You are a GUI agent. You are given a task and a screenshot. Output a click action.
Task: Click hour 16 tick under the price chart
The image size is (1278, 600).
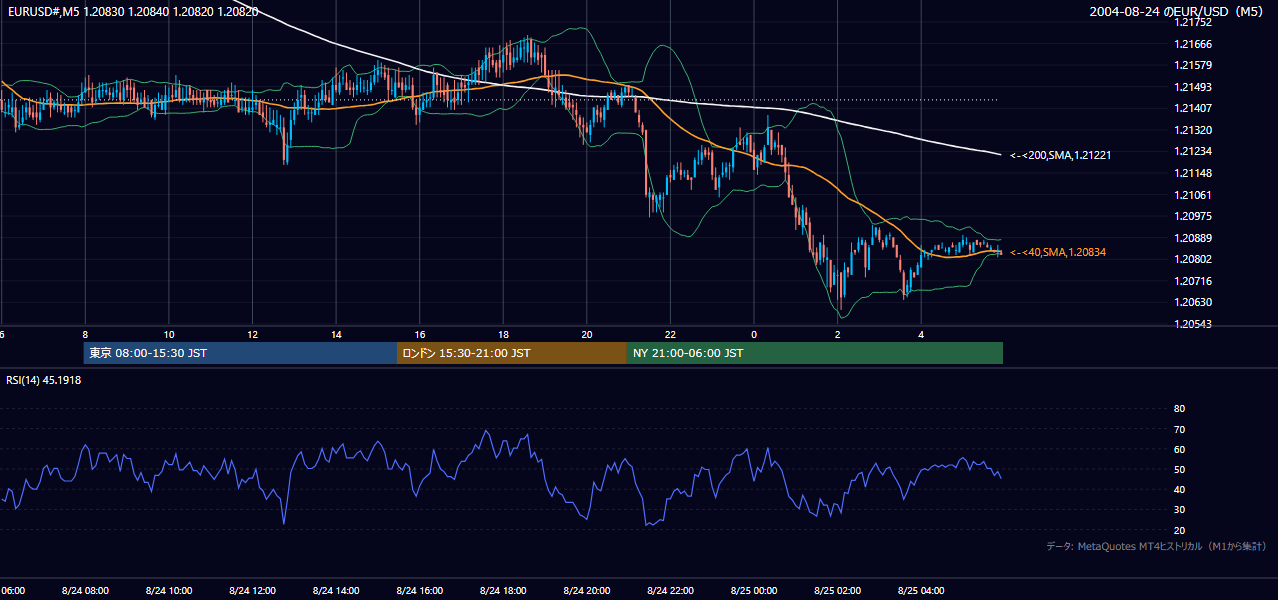click(420, 334)
